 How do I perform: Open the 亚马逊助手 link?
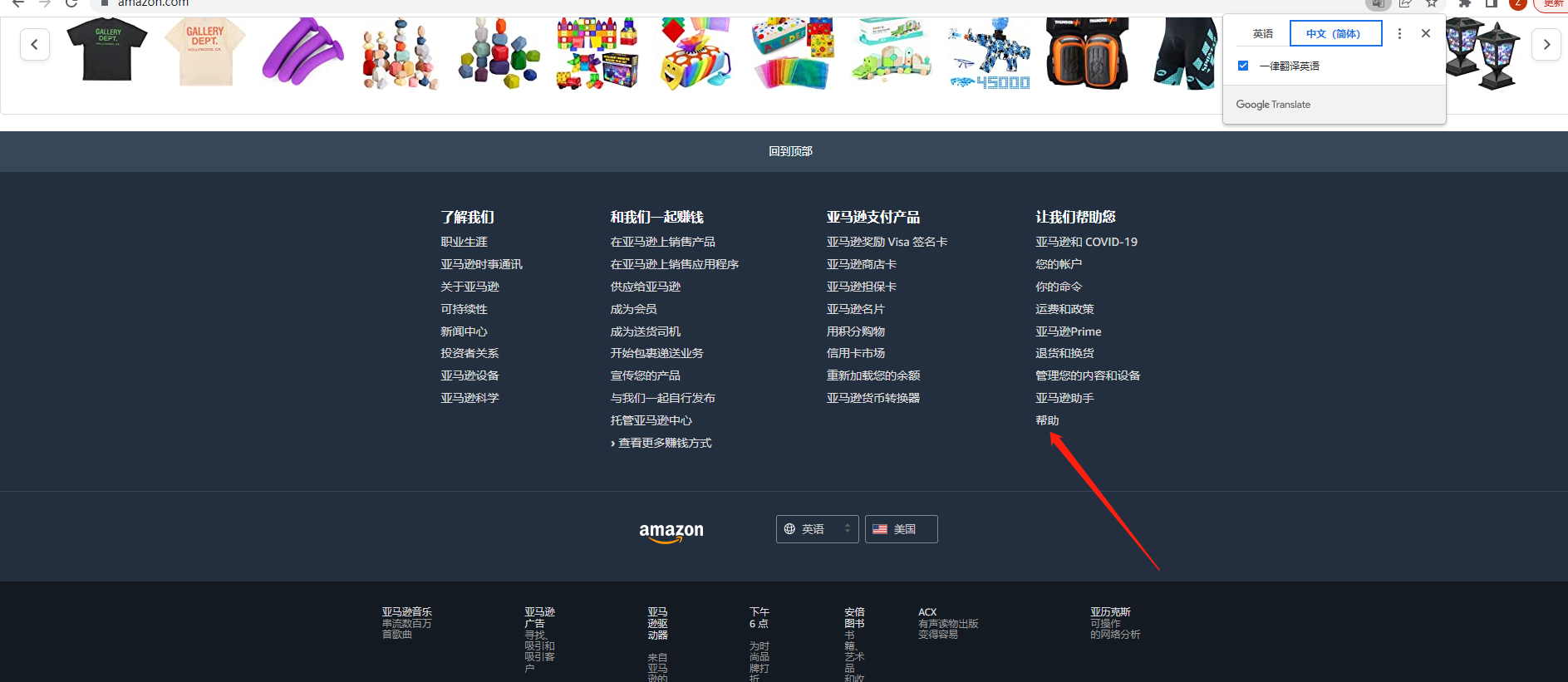point(1064,398)
